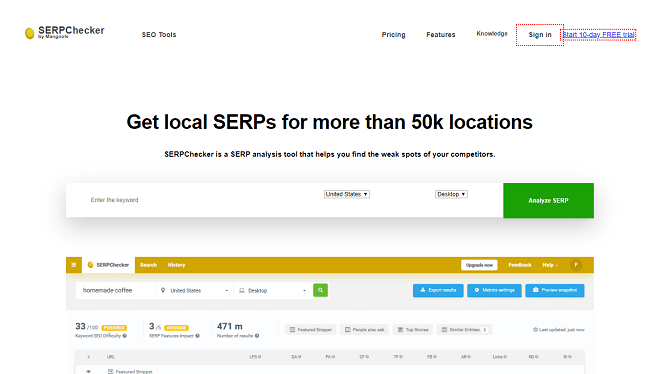Expand the Help dropdown
This screenshot has width=650, height=374.
pyautogui.click(x=550, y=265)
